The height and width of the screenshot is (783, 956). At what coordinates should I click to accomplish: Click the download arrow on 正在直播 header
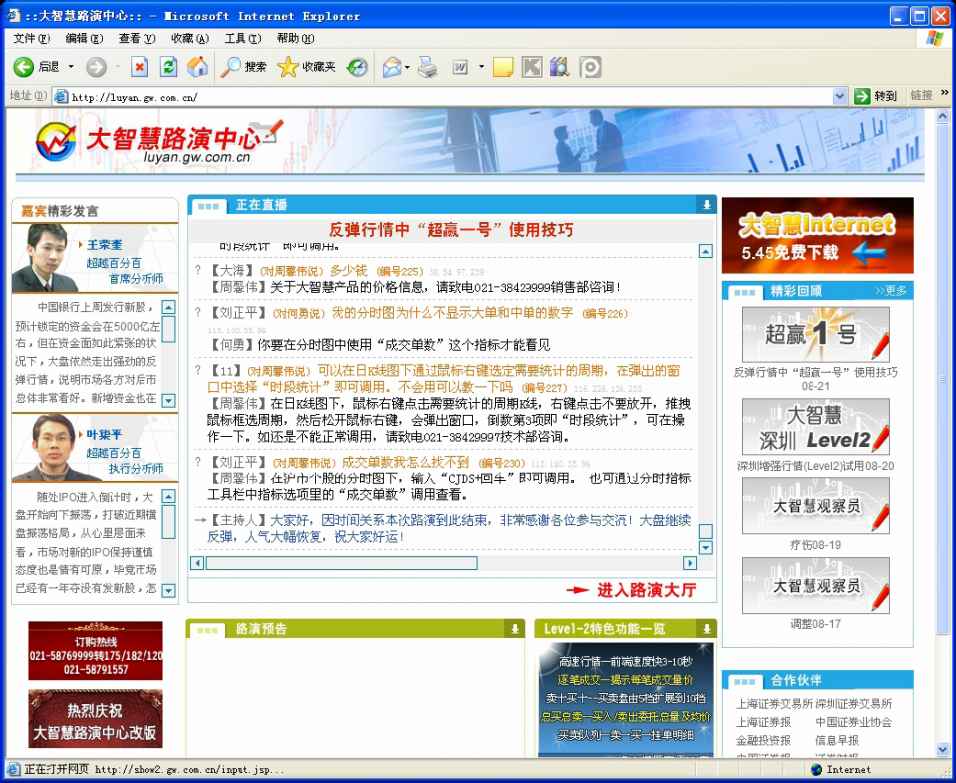click(x=707, y=205)
